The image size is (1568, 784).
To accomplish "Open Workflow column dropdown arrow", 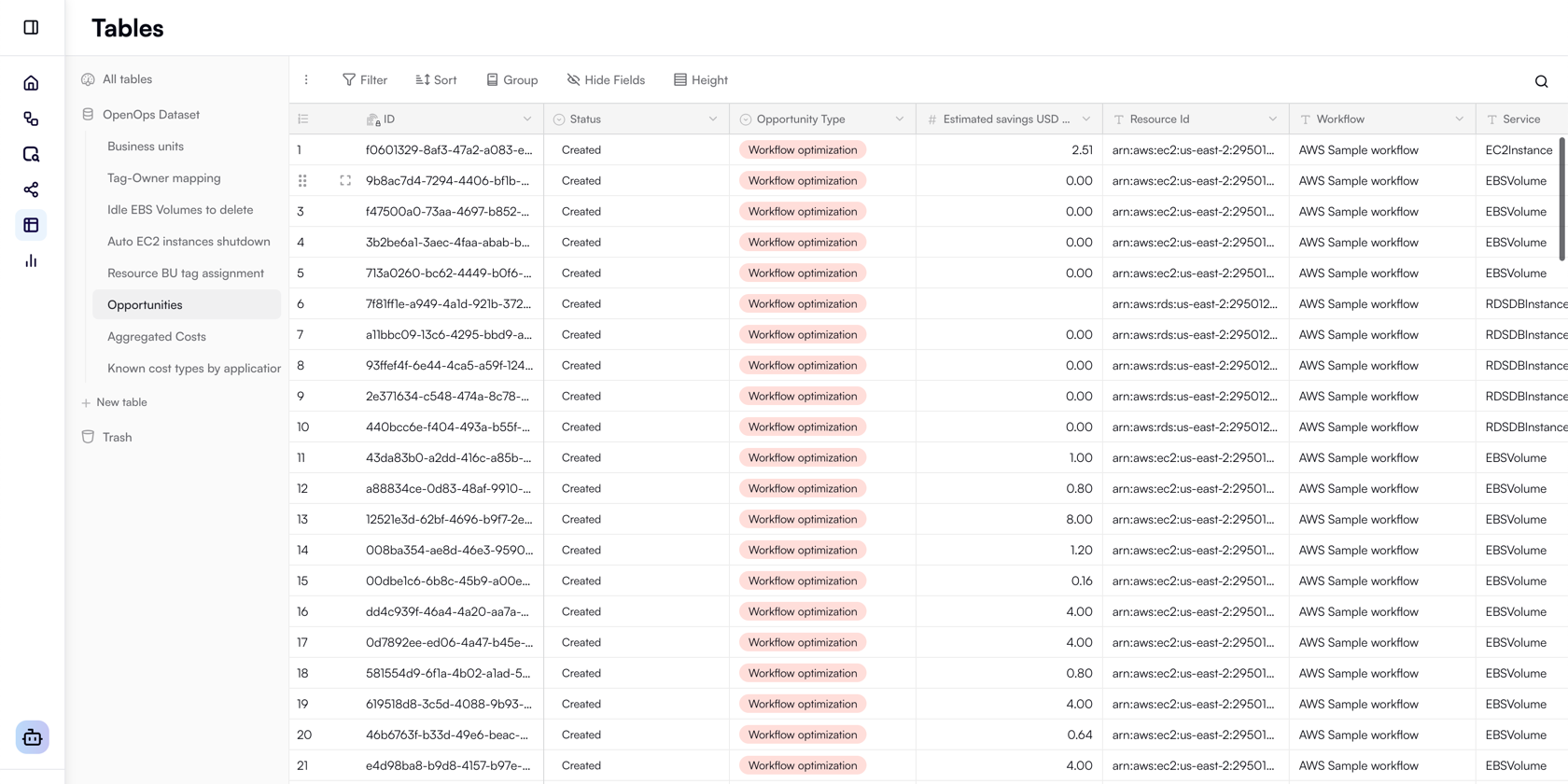I will (1460, 119).
